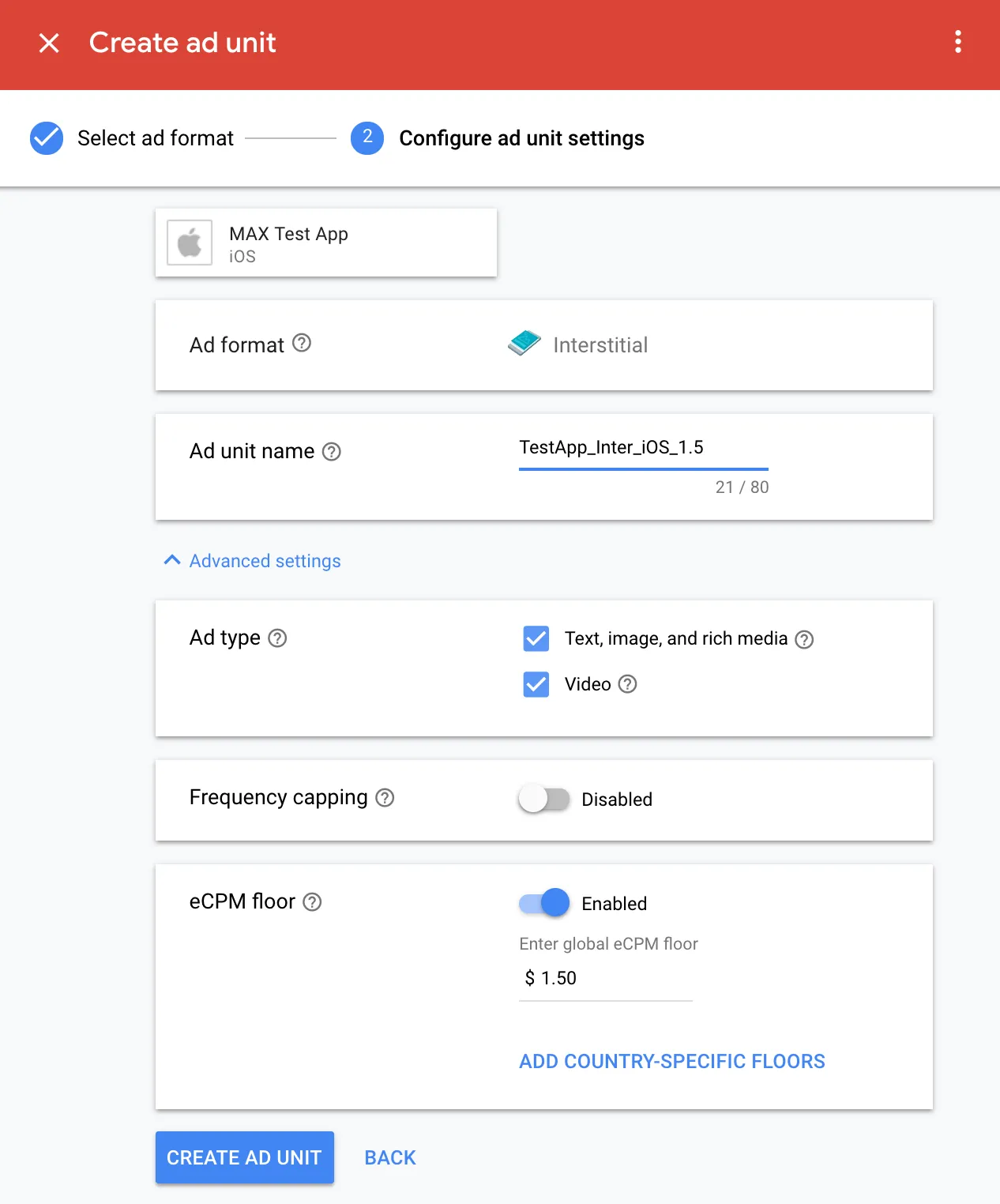1000x1204 pixels.
Task: Open help for Ad type
Action: (x=277, y=638)
